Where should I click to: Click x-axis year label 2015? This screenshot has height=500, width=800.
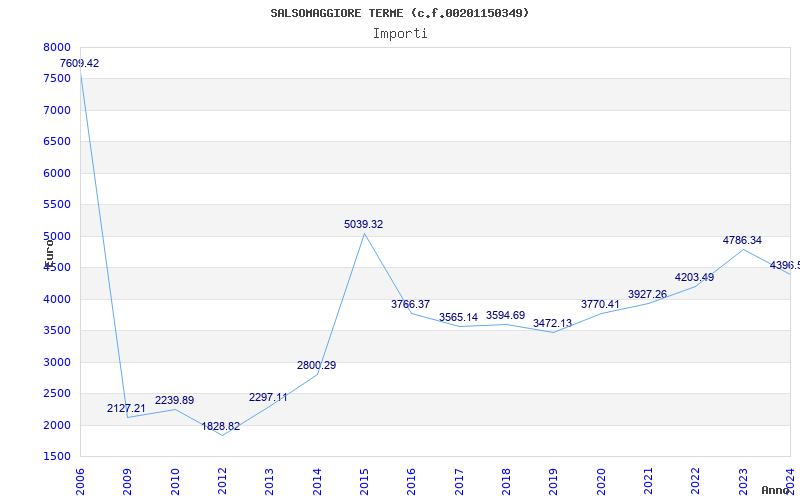[364, 482]
